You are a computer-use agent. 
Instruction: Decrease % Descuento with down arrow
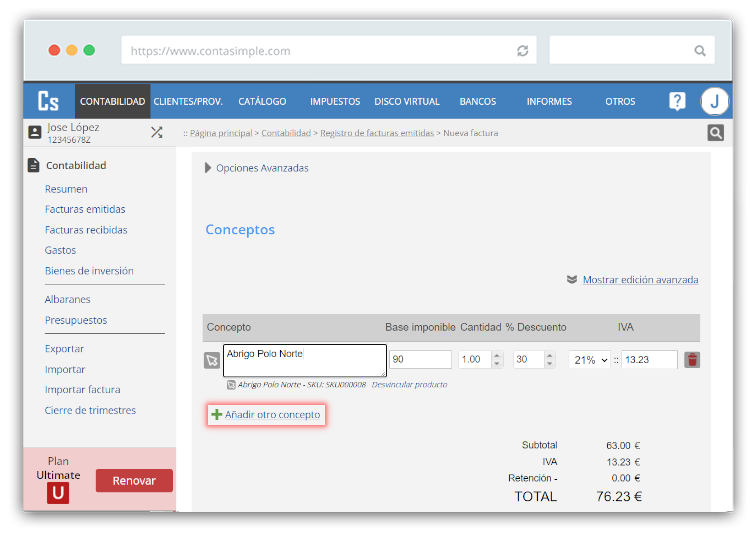pyautogui.click(x=550, y=364)
